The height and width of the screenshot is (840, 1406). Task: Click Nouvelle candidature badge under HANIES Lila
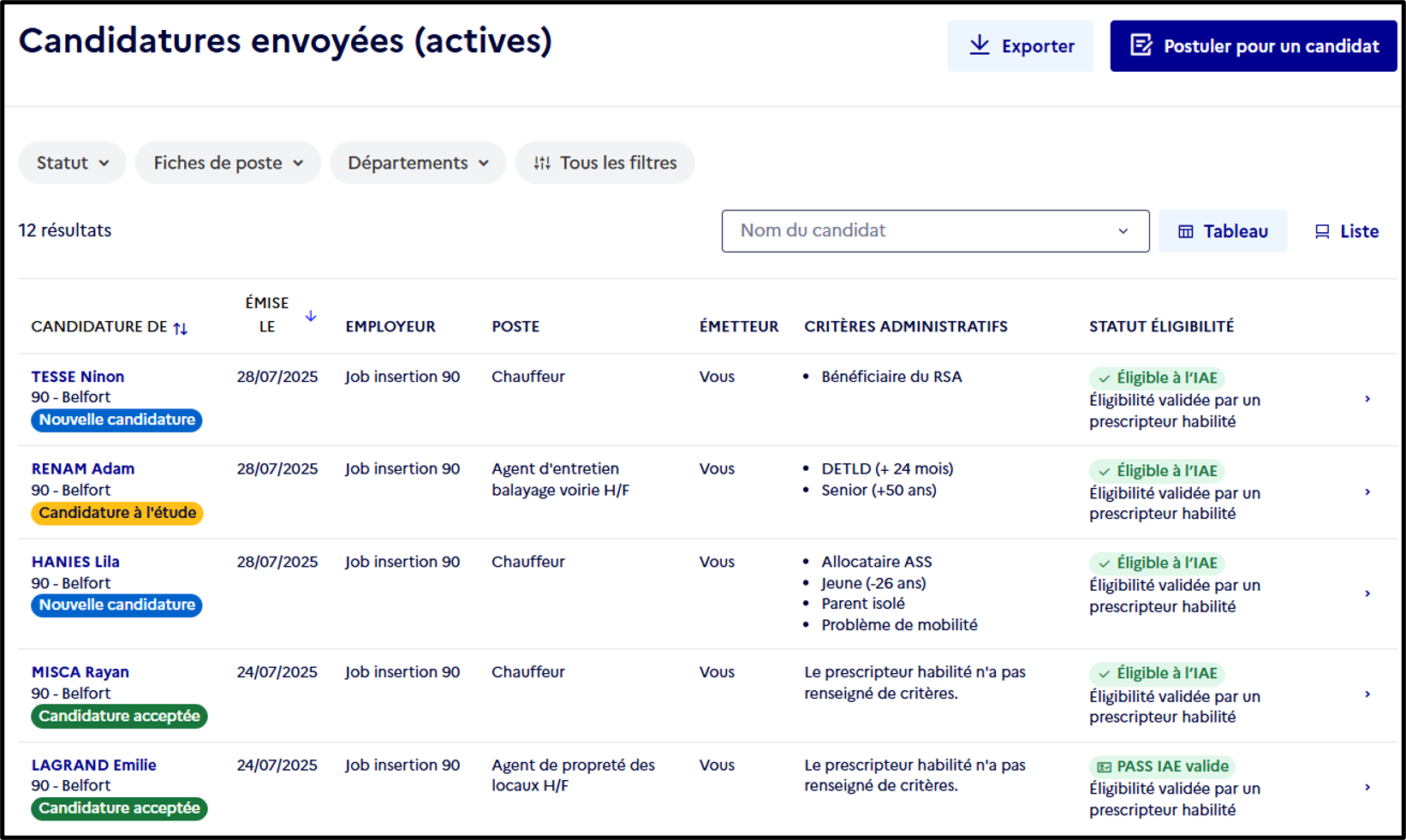point(117,605)
